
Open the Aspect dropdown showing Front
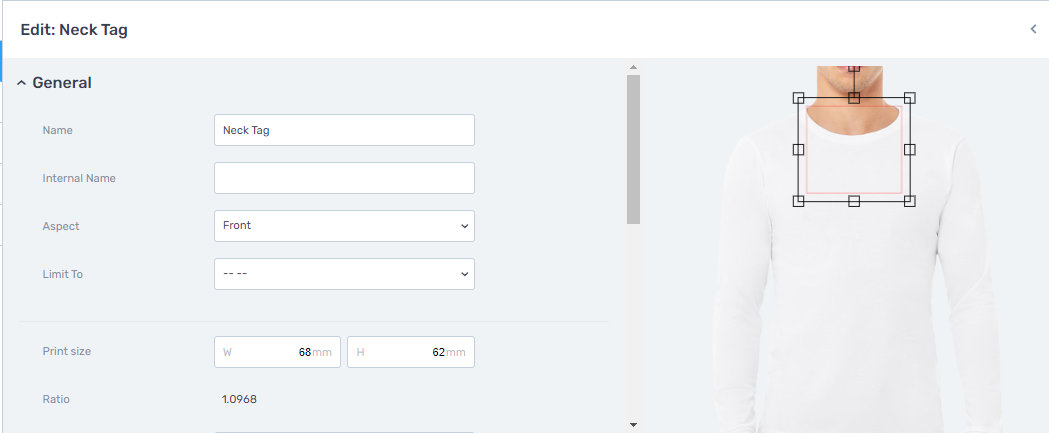345,226
